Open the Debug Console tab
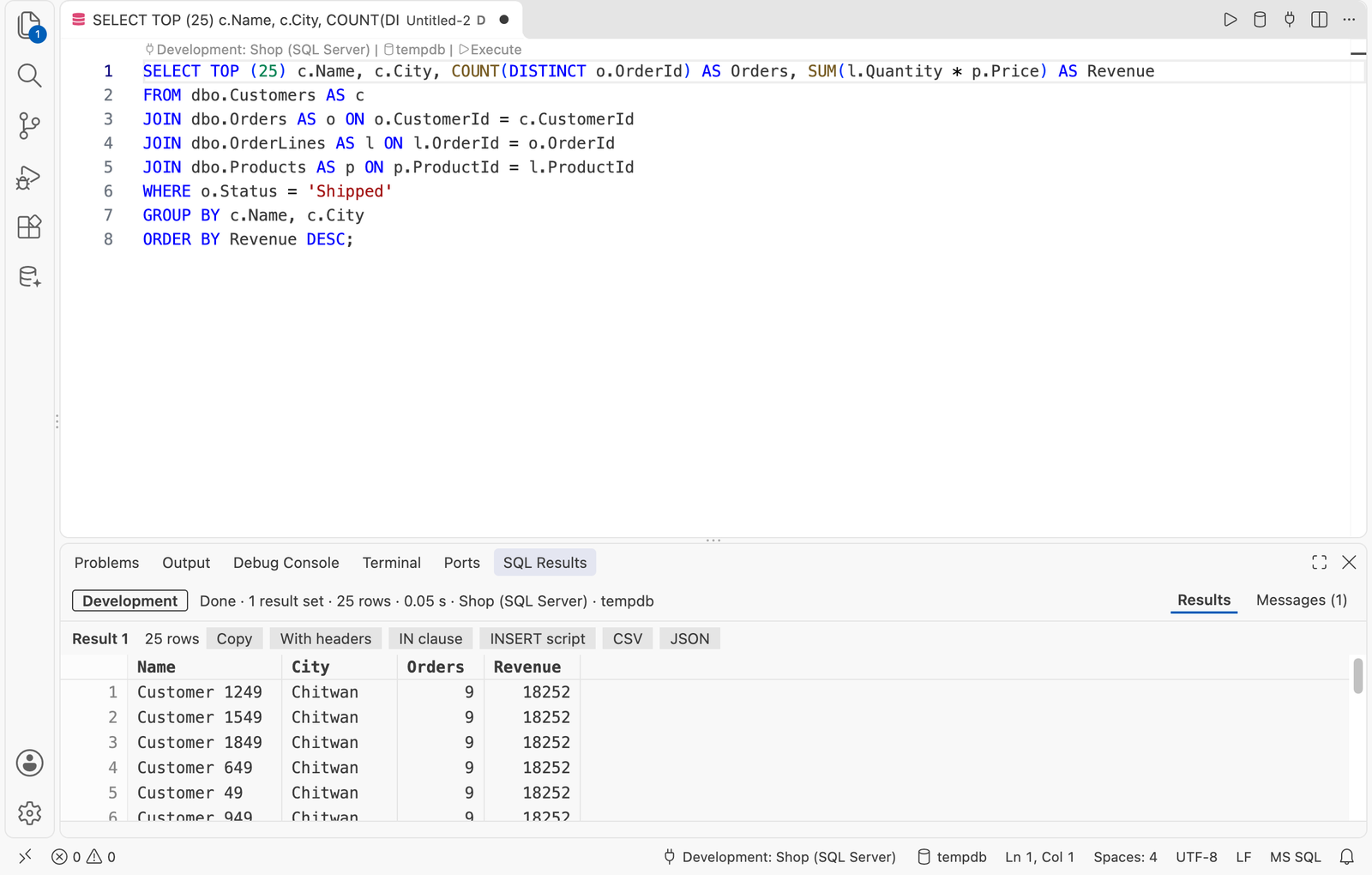This screenshot has height=875, width=1372. tap(286, 563)
